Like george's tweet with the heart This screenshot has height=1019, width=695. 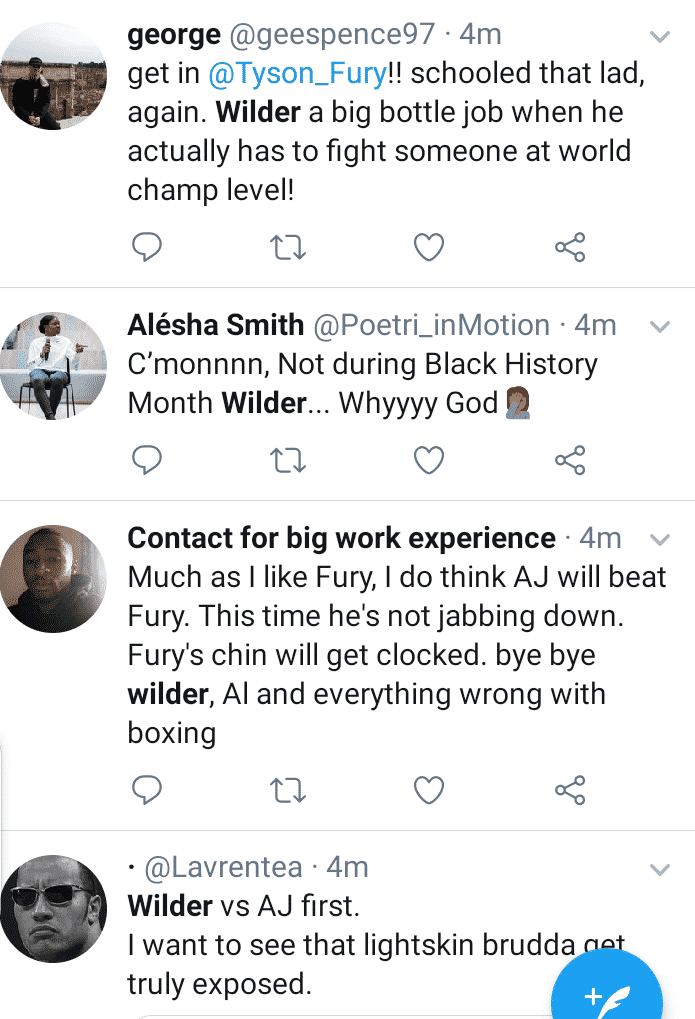pyautogui.click(x=429, y=247)
